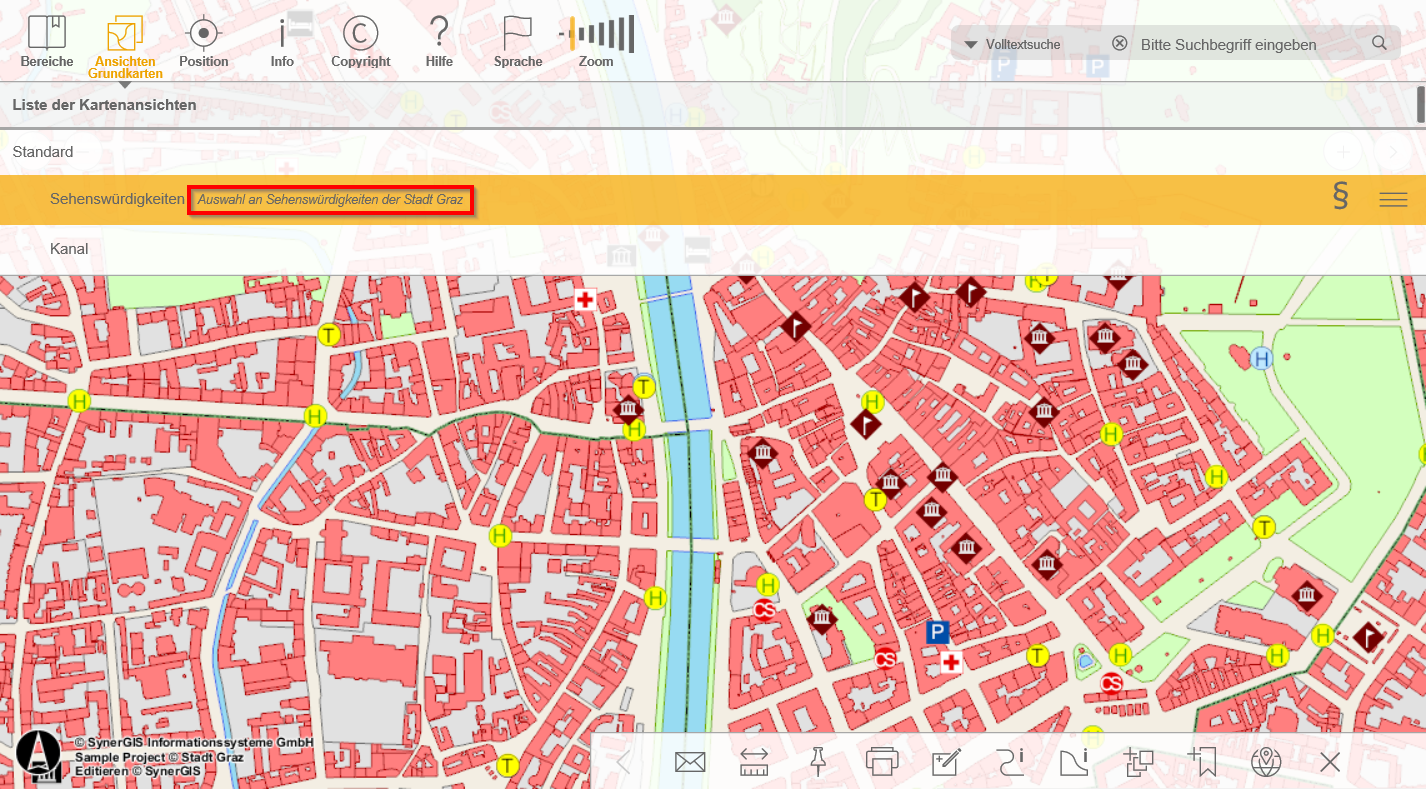The image size is (1426, 789).
Task: View map Copyright information
Action: [x=360, y=40]
